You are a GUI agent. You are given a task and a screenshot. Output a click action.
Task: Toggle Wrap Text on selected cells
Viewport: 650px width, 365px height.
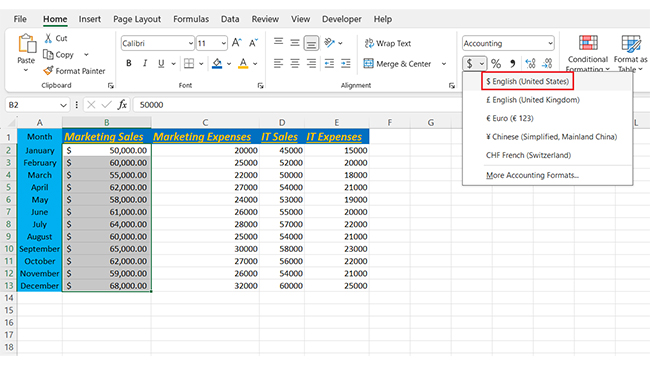(388, 43)
